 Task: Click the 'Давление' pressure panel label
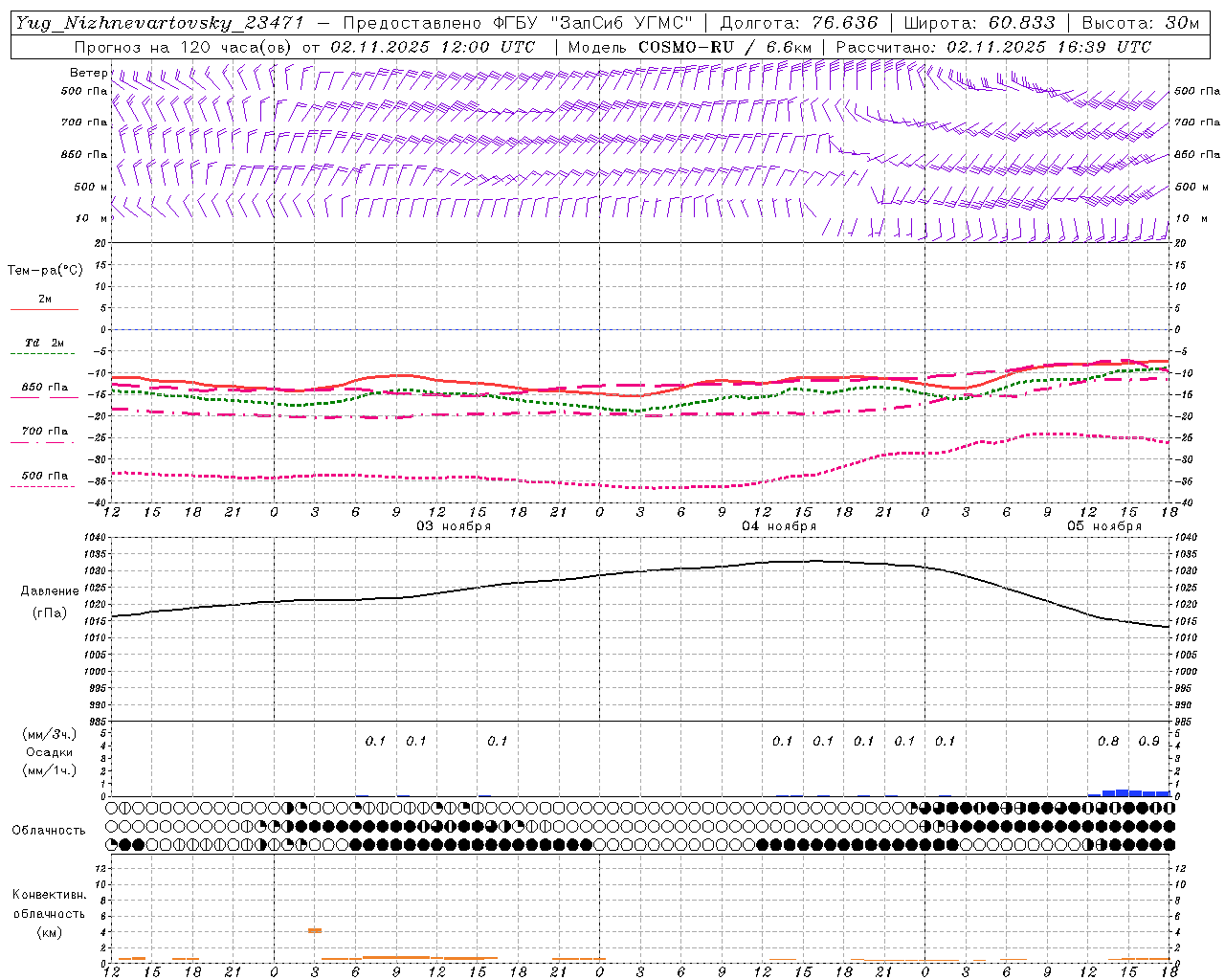[49, 590]
